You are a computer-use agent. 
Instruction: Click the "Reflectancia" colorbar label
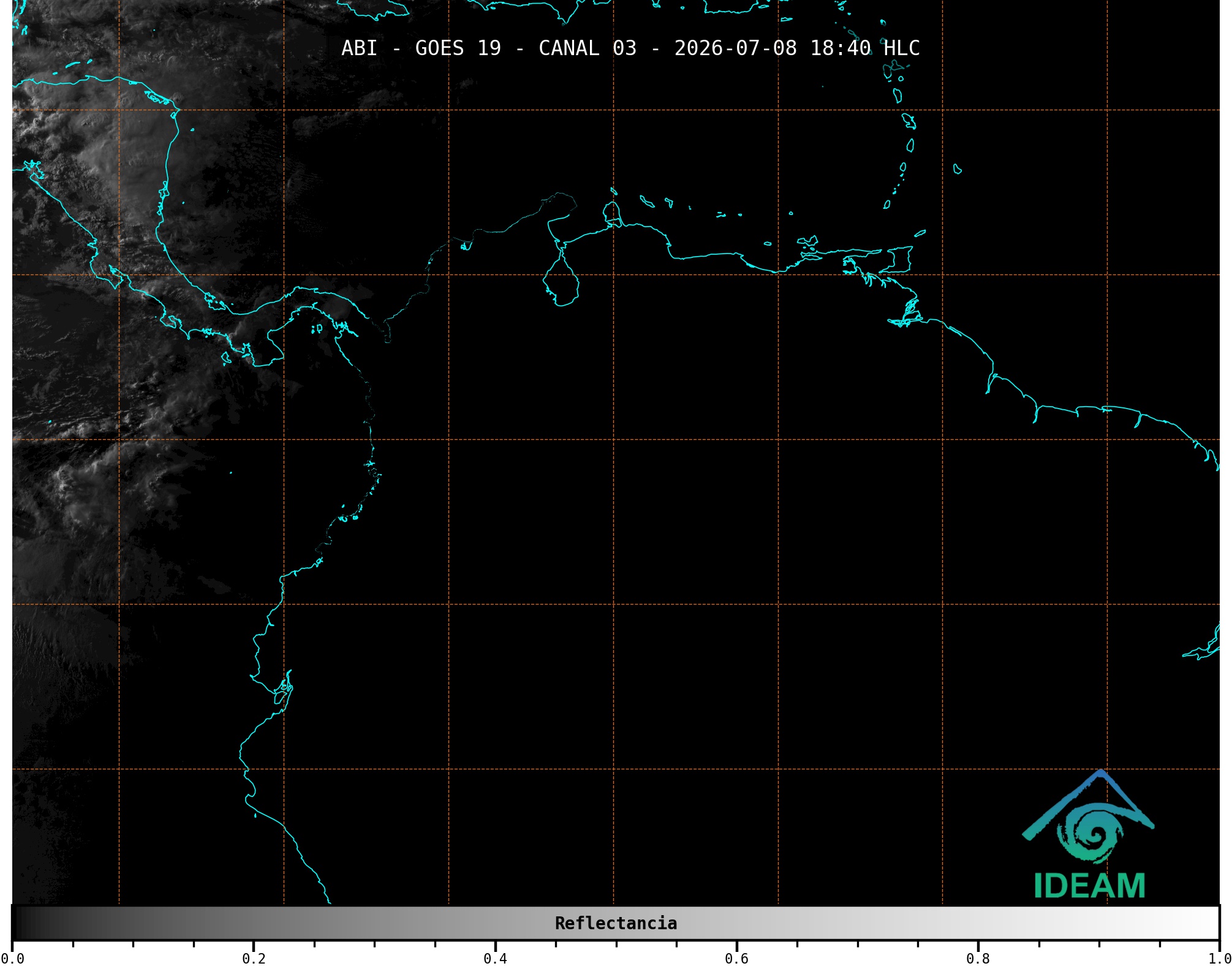click(616, 923)
